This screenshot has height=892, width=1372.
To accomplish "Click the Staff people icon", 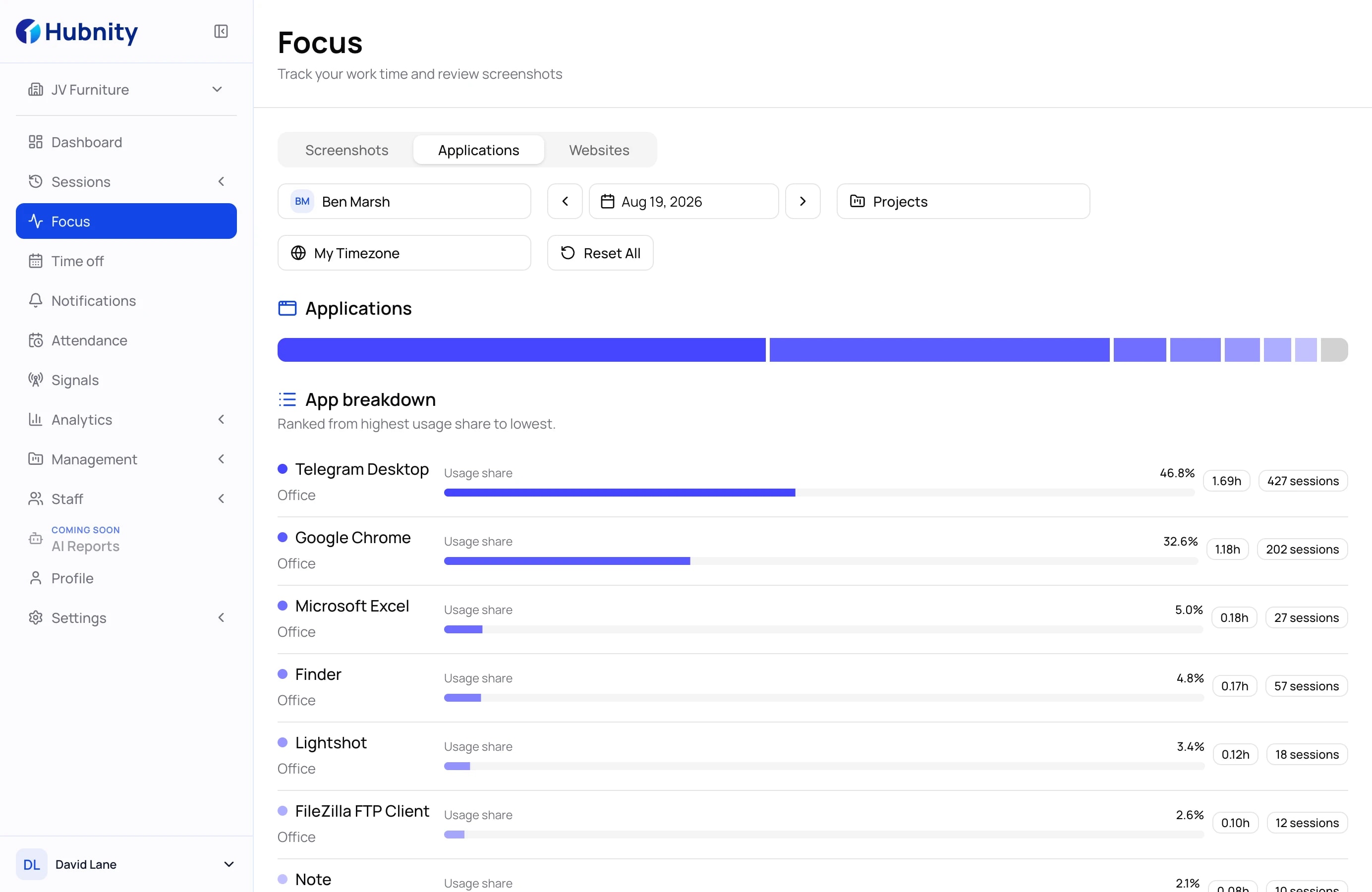I will point(36,499).
